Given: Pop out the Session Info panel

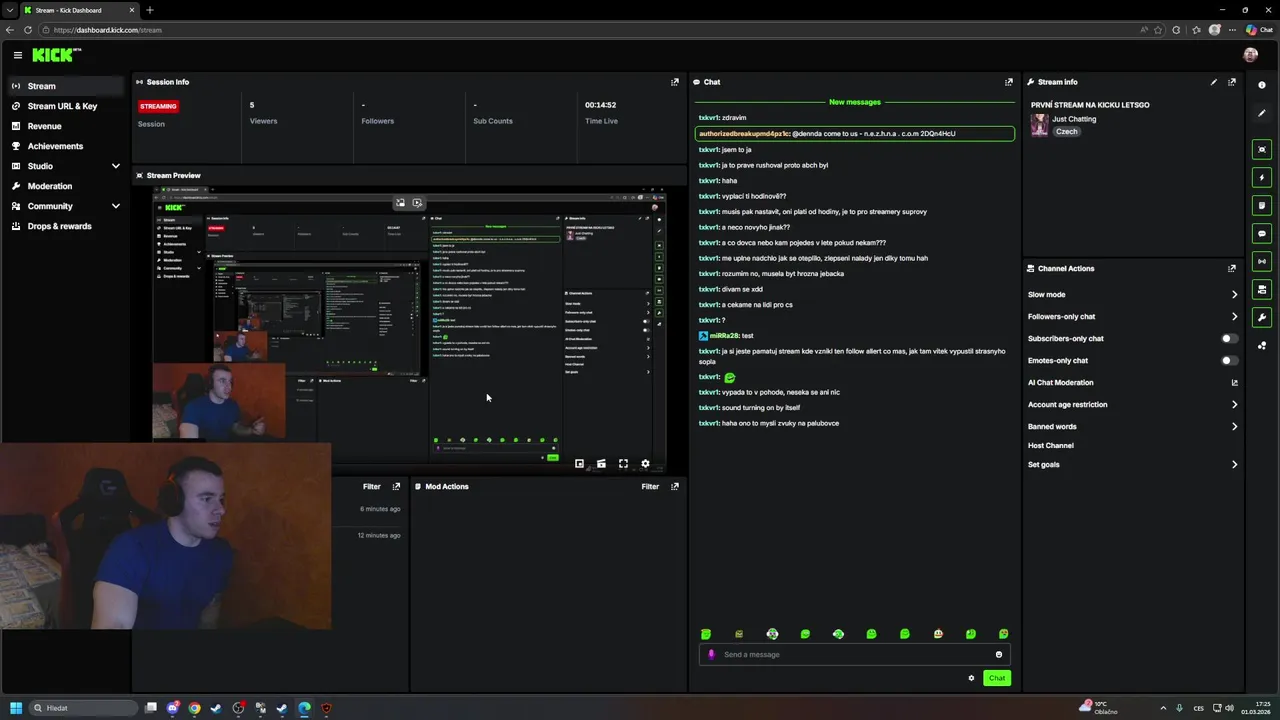Looking at the screenshot, I should click(674, 82).
